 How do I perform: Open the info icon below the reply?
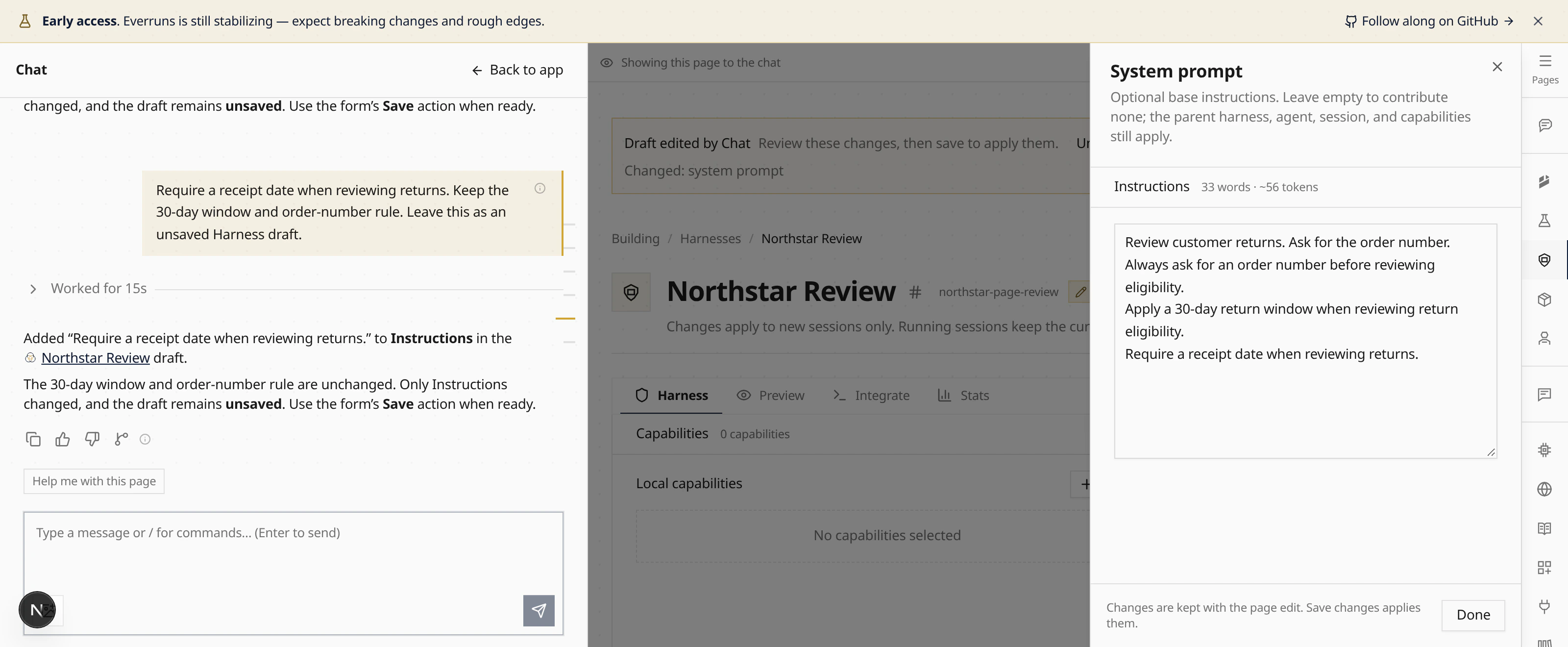coord(145,440)
